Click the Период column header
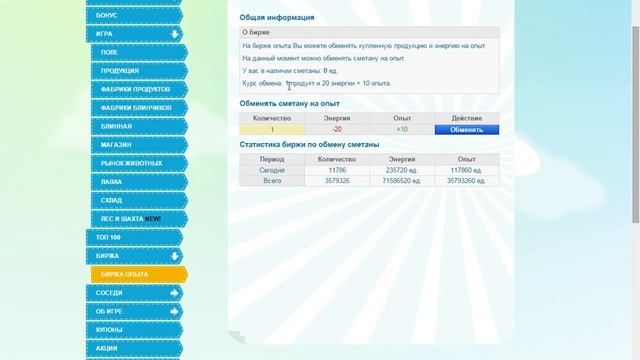The width and height of the screenshot is (640, 360). [x=272, y=159]
